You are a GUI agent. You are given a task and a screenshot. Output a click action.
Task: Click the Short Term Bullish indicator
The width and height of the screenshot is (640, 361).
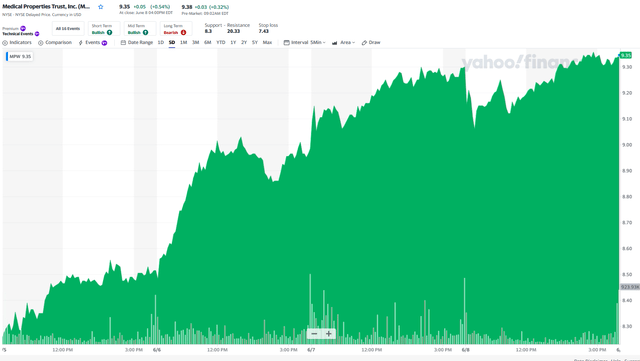tap(104, 29)
